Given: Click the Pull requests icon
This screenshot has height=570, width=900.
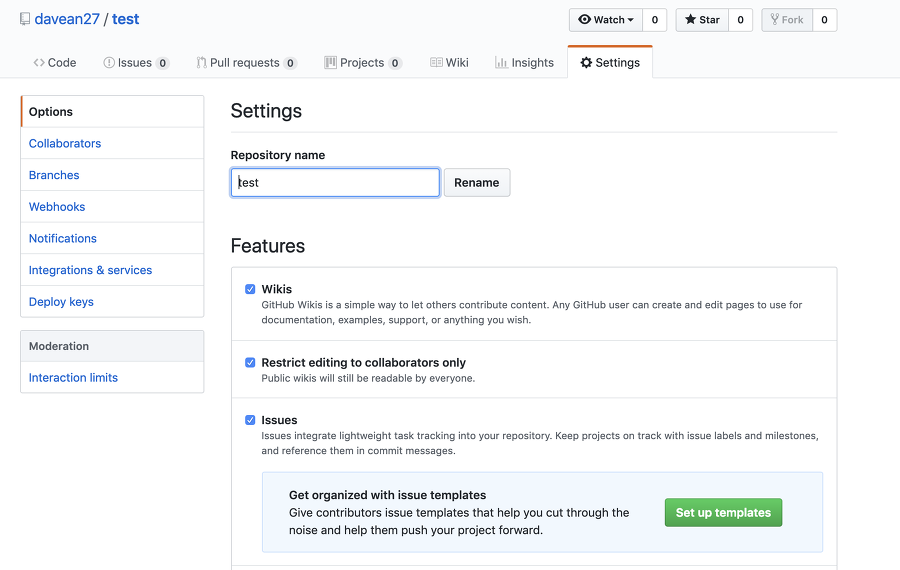Looking at the screenshot, I should coord(201,63).
